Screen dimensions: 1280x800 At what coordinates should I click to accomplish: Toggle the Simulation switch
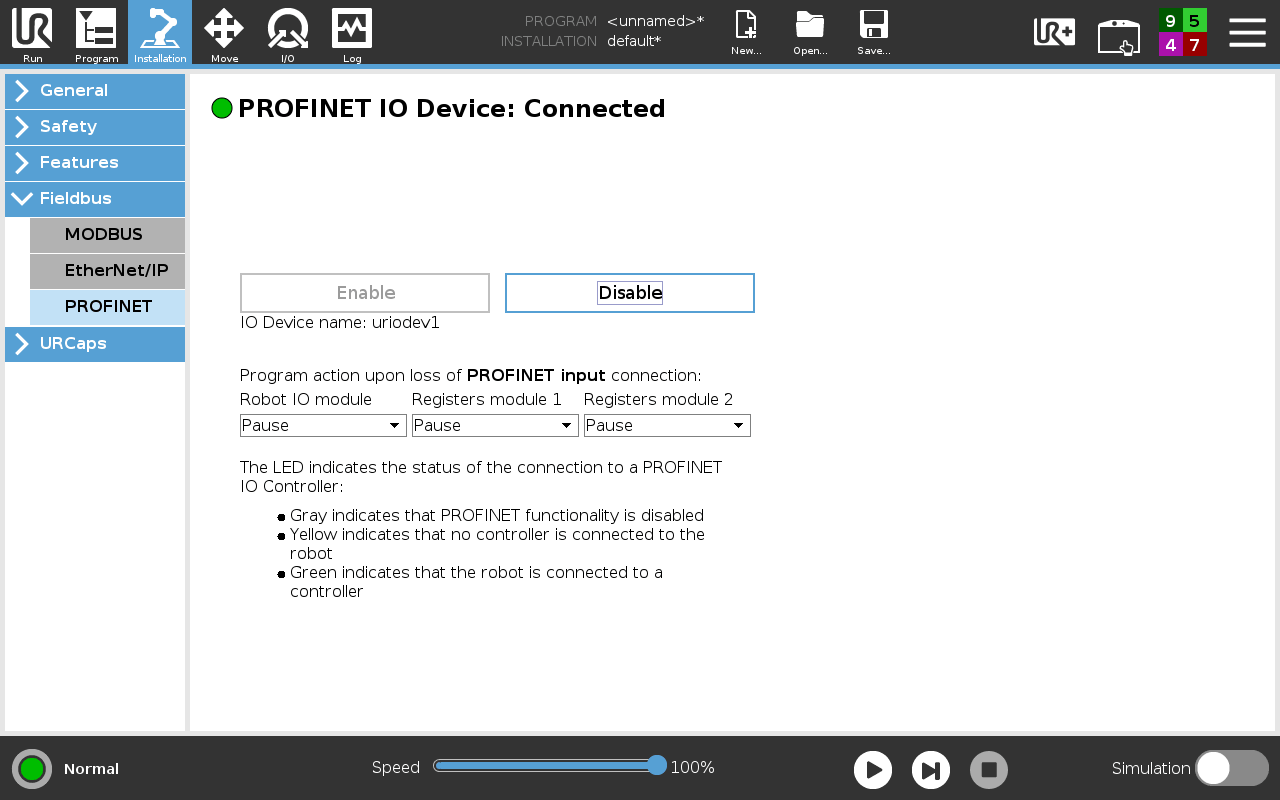[x=1232, y=768]
